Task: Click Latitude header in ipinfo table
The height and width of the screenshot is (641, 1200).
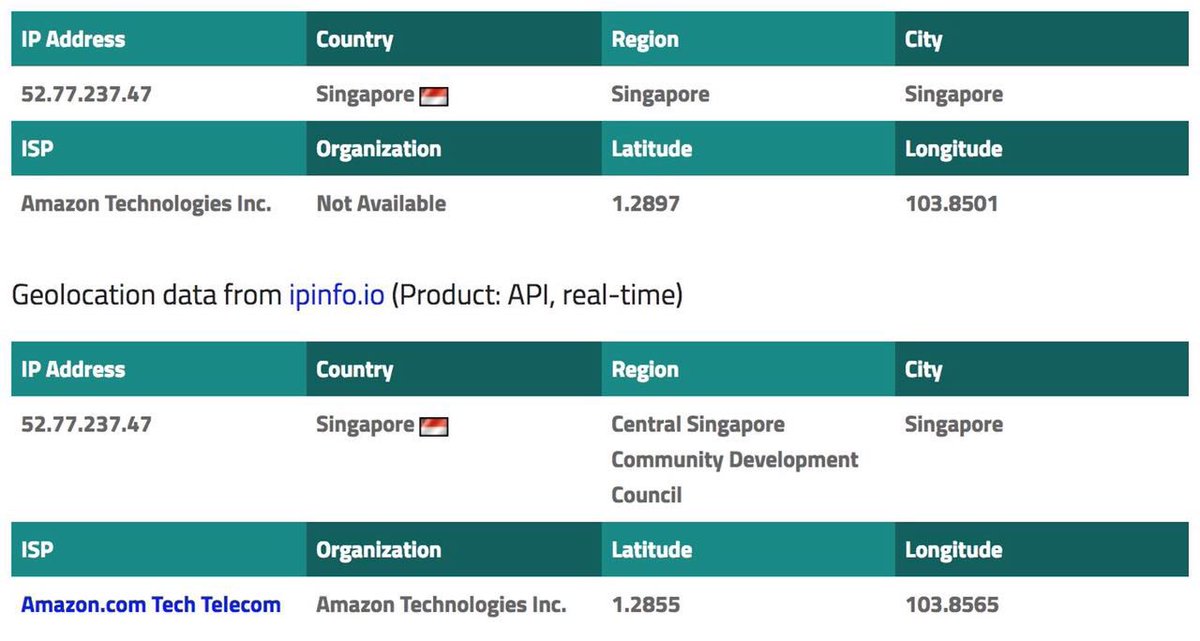Action: (x=748, y=550)
